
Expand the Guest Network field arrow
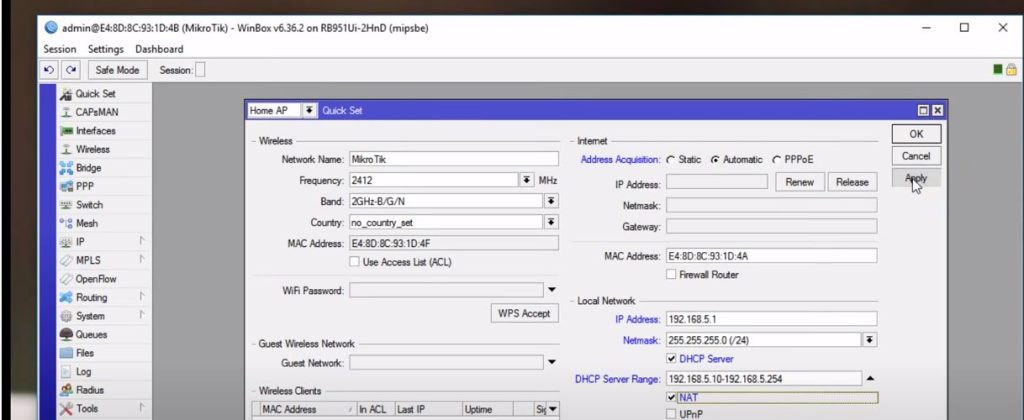pos(552,362)
